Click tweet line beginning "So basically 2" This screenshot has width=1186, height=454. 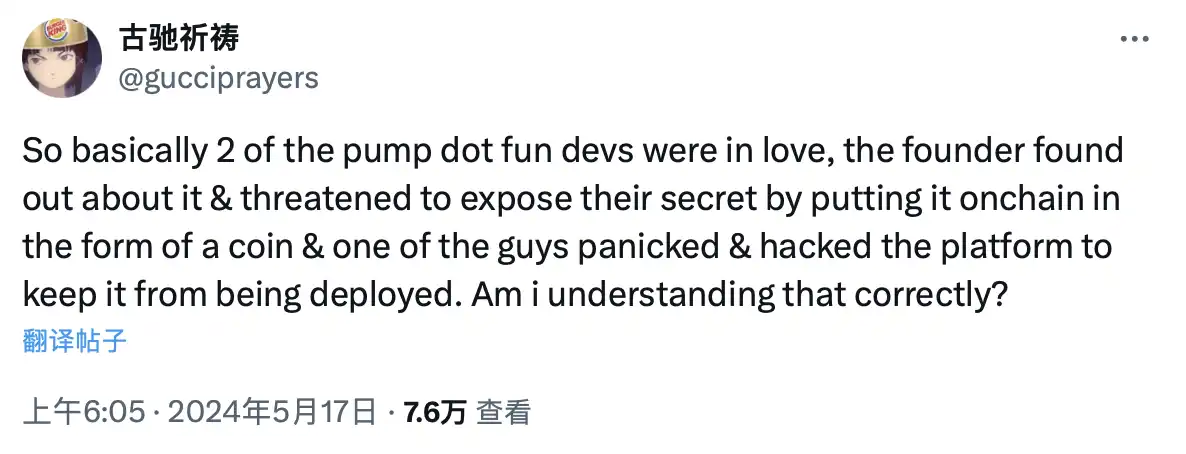click(572, 152)
